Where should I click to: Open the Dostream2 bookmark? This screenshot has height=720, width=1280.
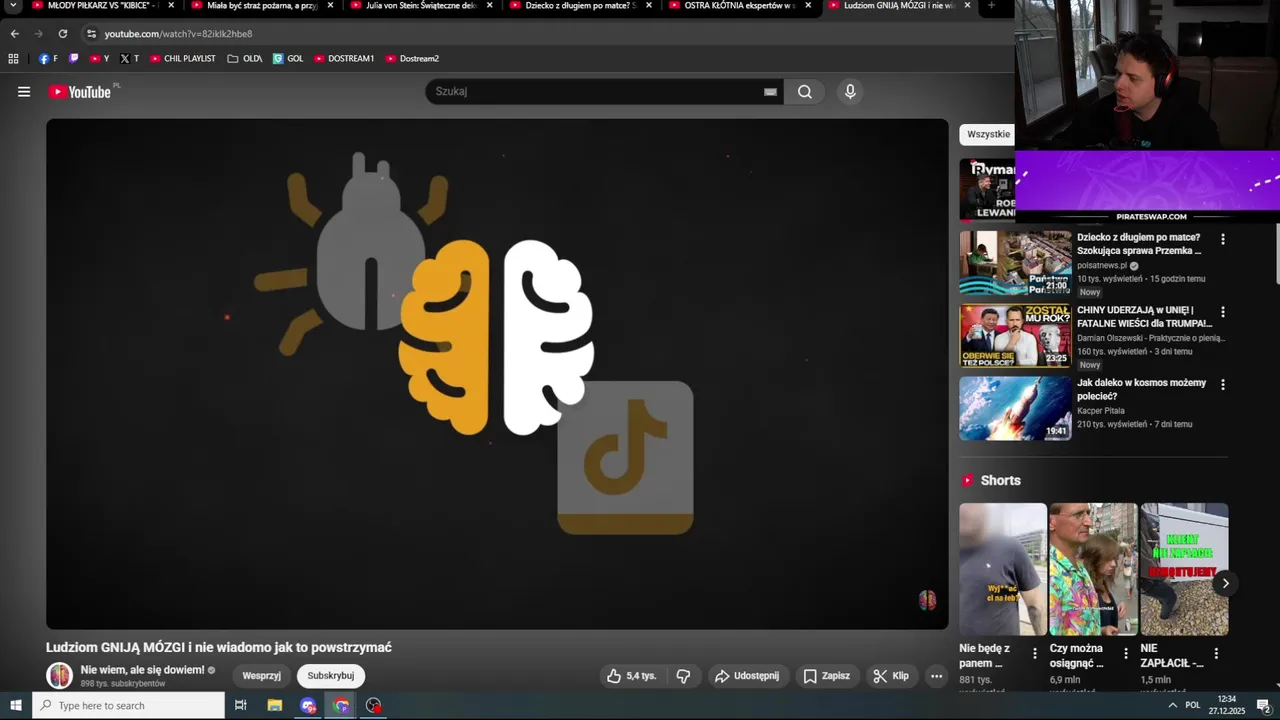(412, 59)
